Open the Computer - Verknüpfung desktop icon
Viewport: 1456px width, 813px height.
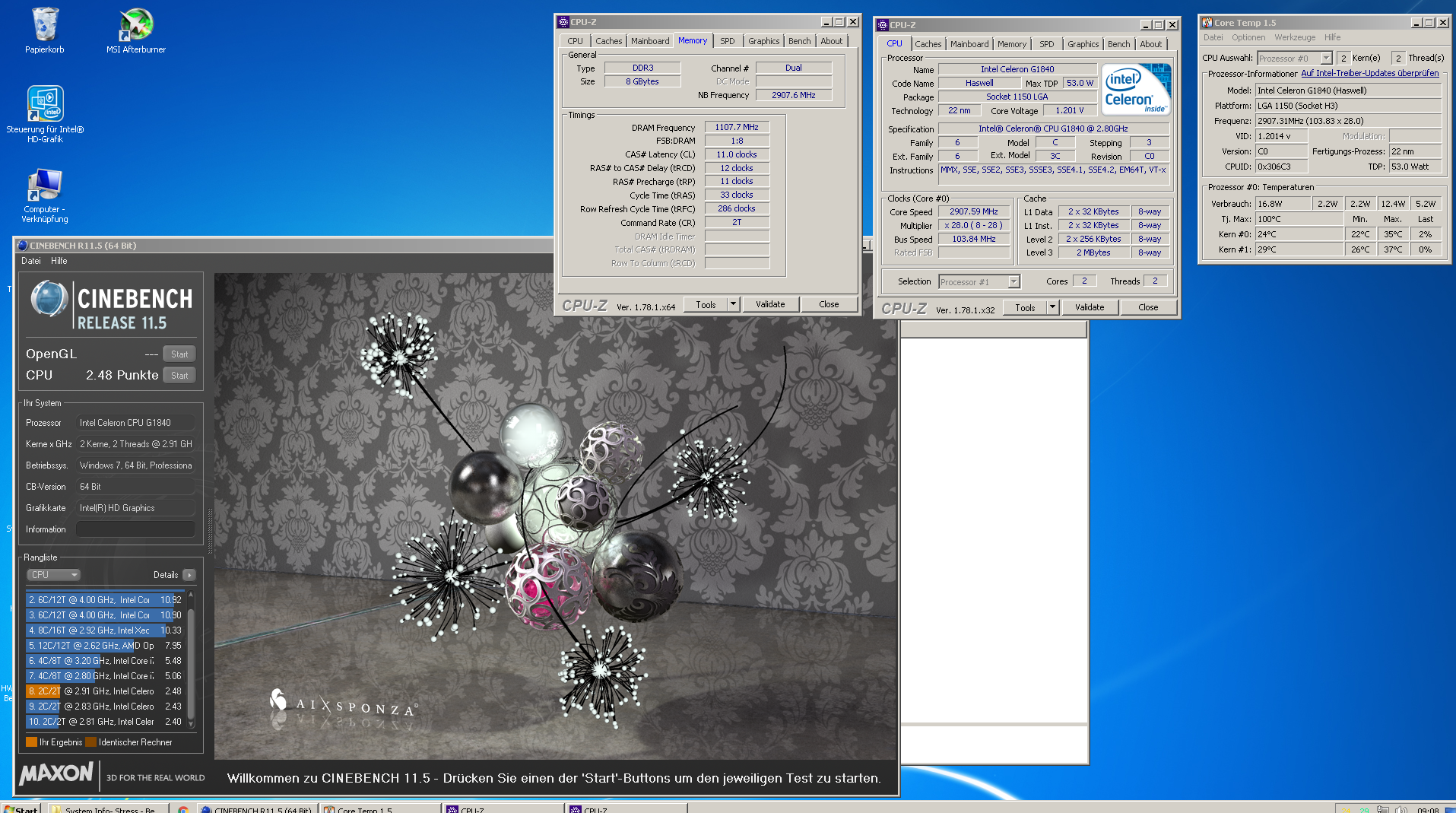(x=45, y=196)
